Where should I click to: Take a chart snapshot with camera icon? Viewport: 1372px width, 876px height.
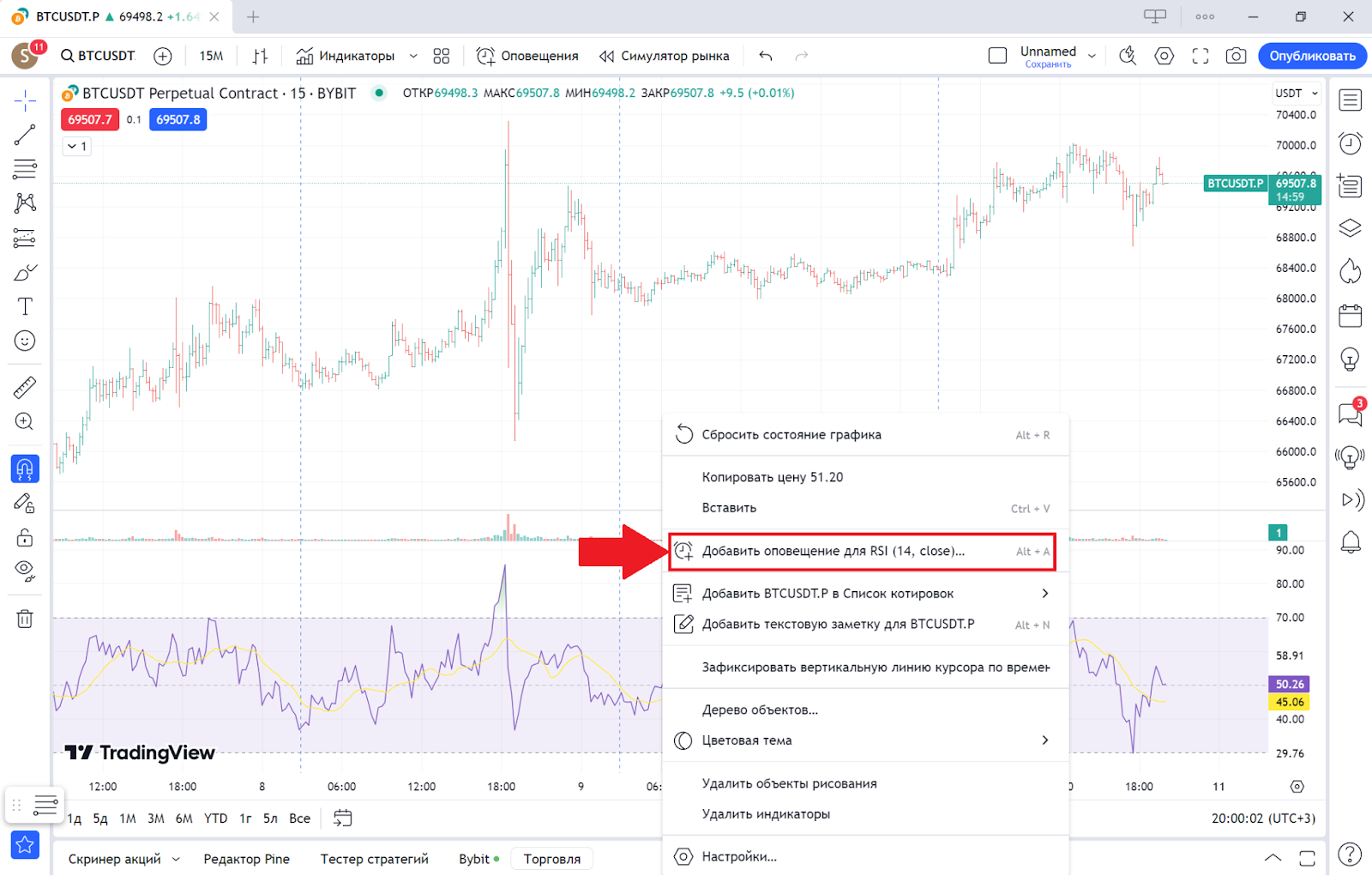click(x=1236, y=56)
